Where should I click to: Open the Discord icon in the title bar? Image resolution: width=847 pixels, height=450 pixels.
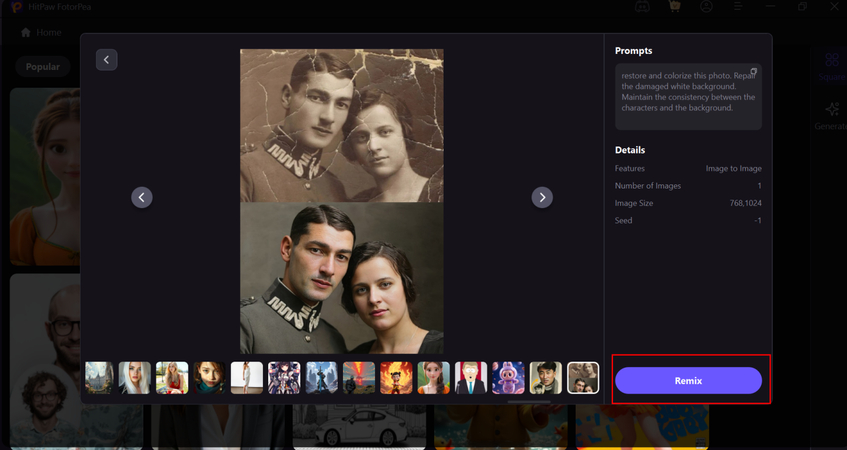pyautogui.click(x=642, y=7)
